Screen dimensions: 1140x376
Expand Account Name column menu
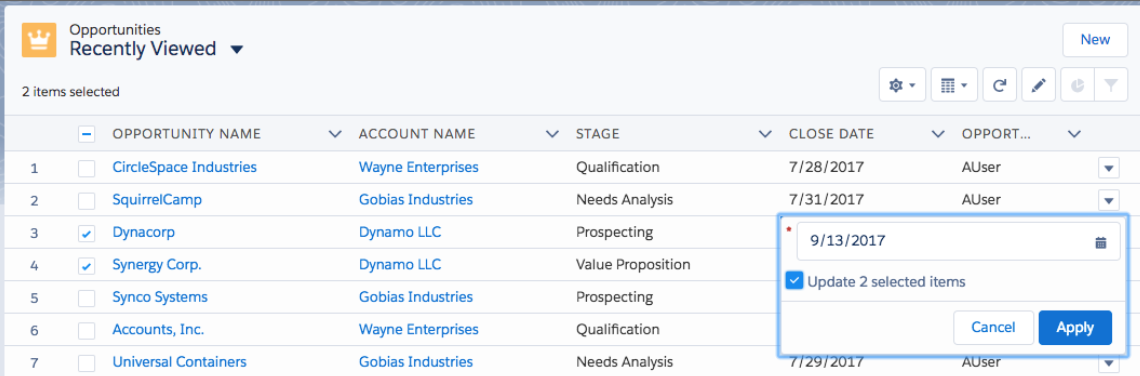pyautogui.click(x=553, y=134)
